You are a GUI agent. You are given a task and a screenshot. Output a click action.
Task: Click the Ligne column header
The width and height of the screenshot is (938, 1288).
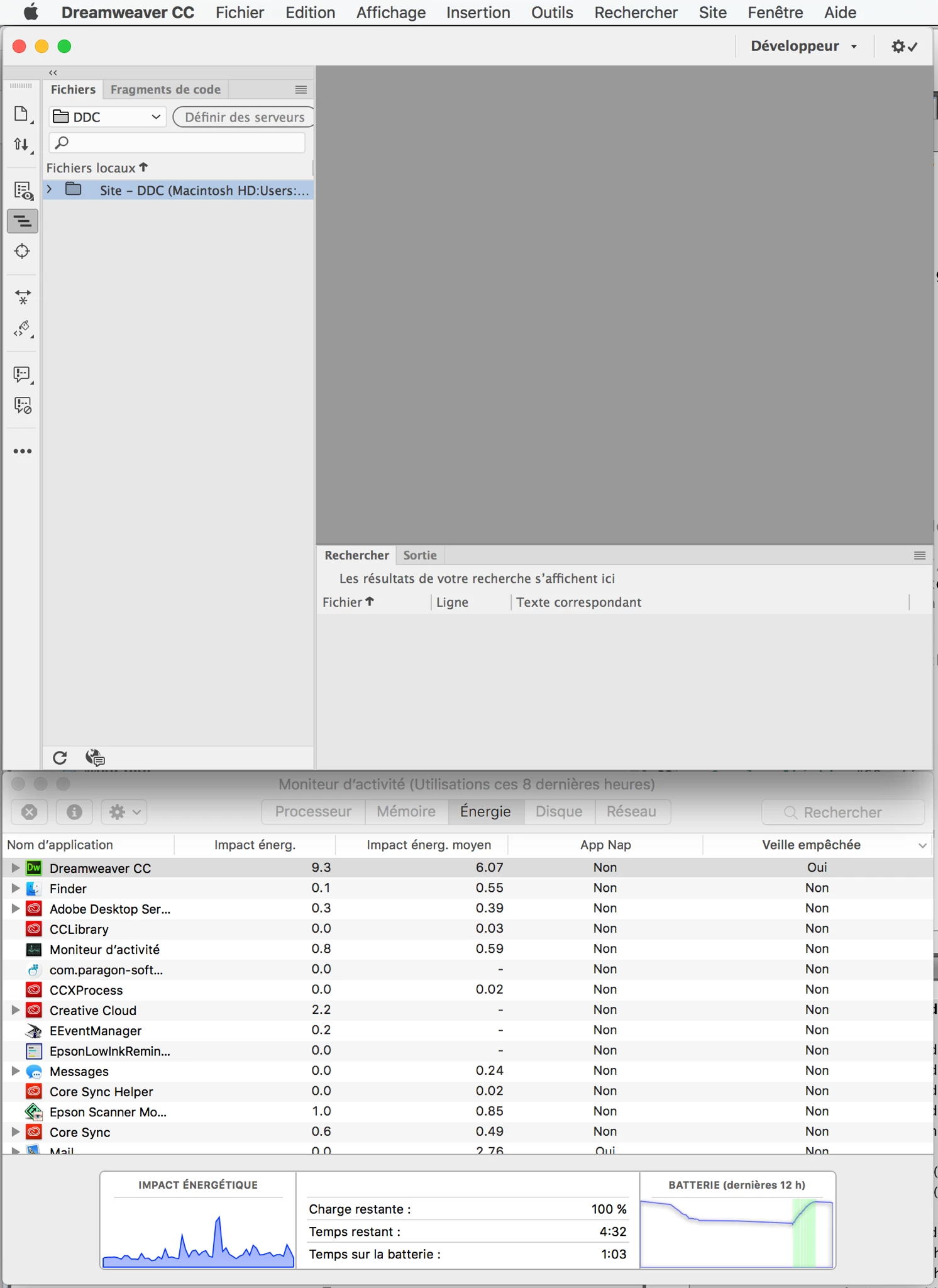pos(452,602)
